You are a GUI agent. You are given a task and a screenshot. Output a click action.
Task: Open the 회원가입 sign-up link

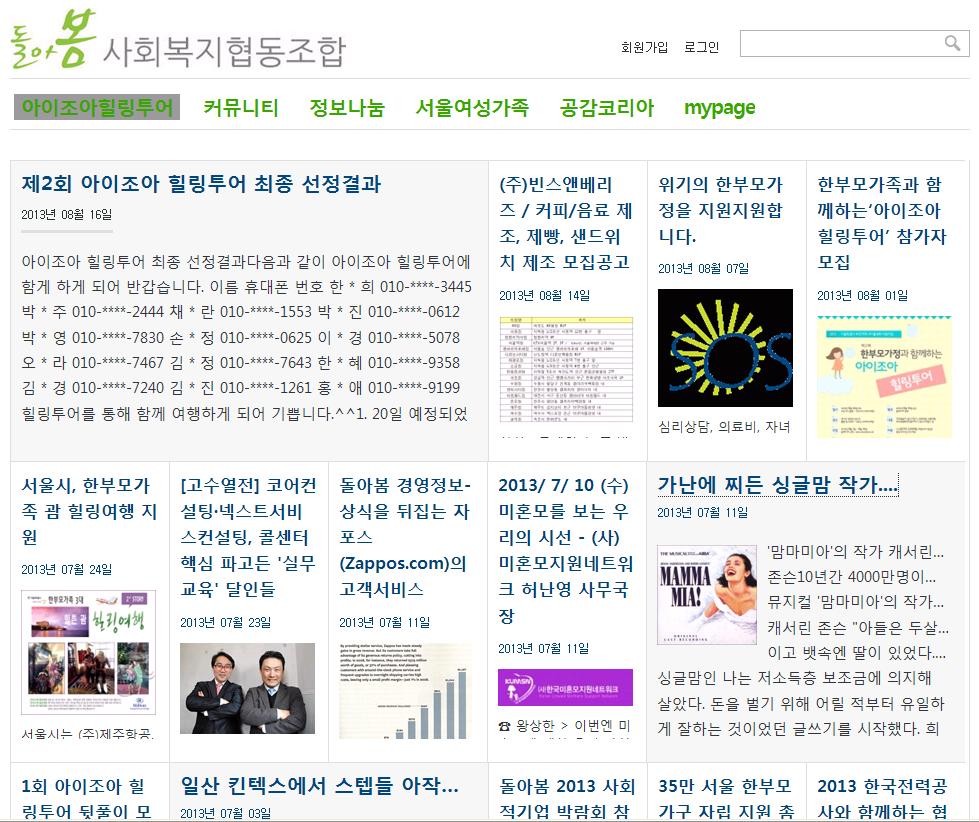644,47
